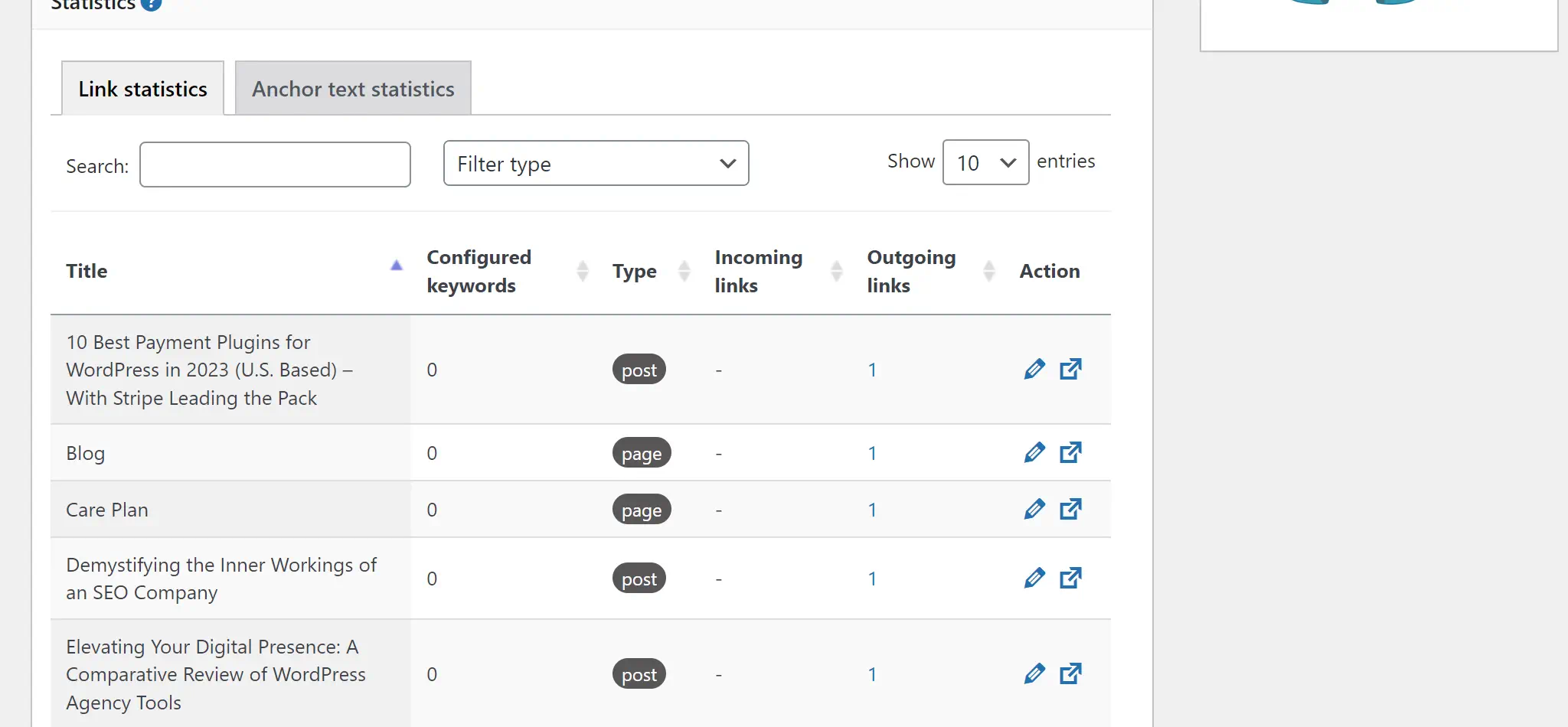This screenshot has height=727, width=1568.
Task: Open Demystifying the Inner Workings externally
Action: 1071,578
